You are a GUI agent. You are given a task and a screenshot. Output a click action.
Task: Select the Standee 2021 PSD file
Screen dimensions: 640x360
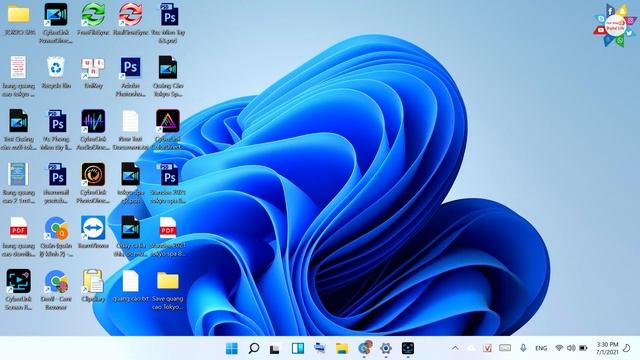coord(169,175)
